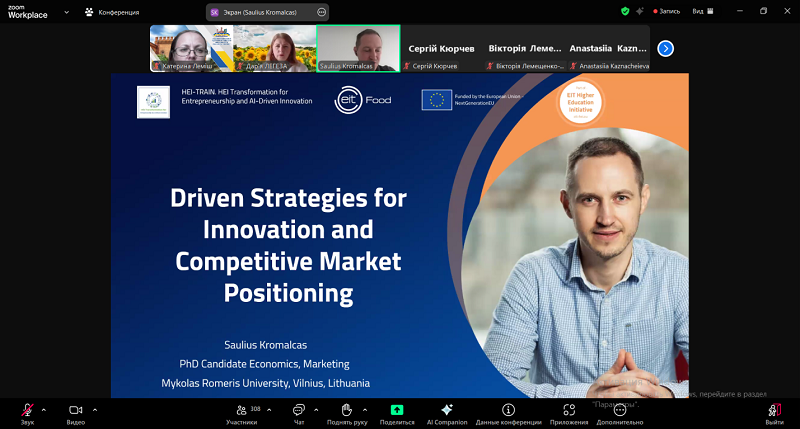Screen dimensions: 800x429
Task: Open the Zoom Workplace dropdown arrow
Action: (66, 12)
